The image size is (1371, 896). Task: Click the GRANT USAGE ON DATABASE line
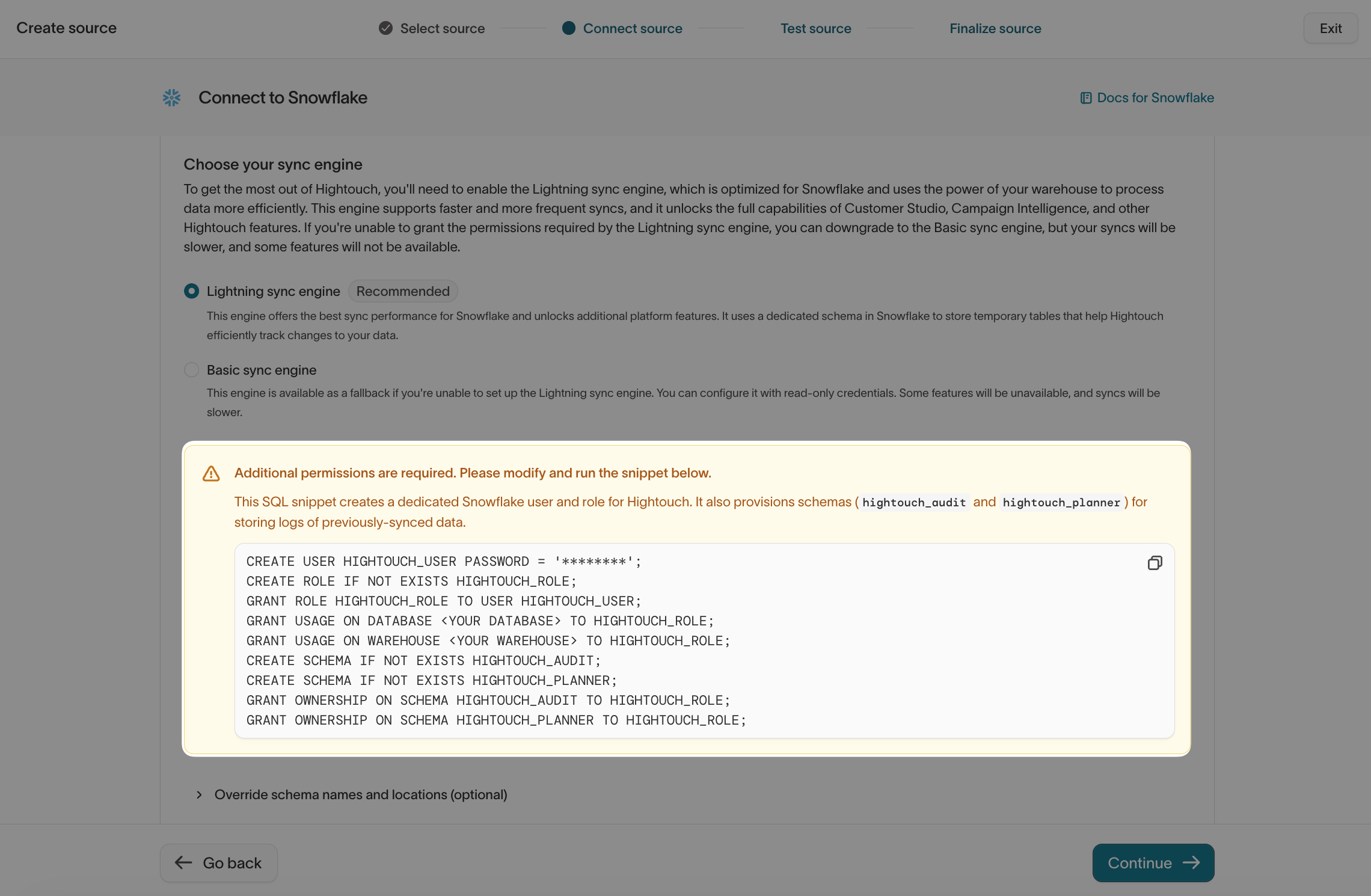[x=480, y=621]
